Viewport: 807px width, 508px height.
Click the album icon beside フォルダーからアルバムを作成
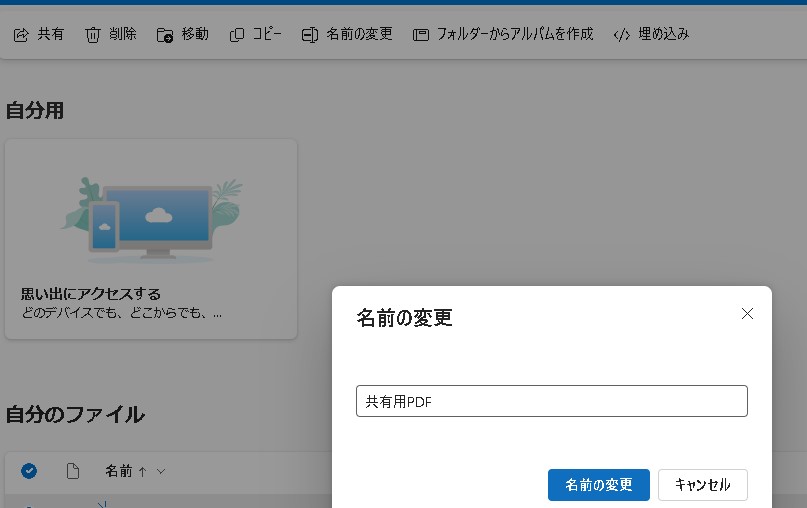[420, 35]
